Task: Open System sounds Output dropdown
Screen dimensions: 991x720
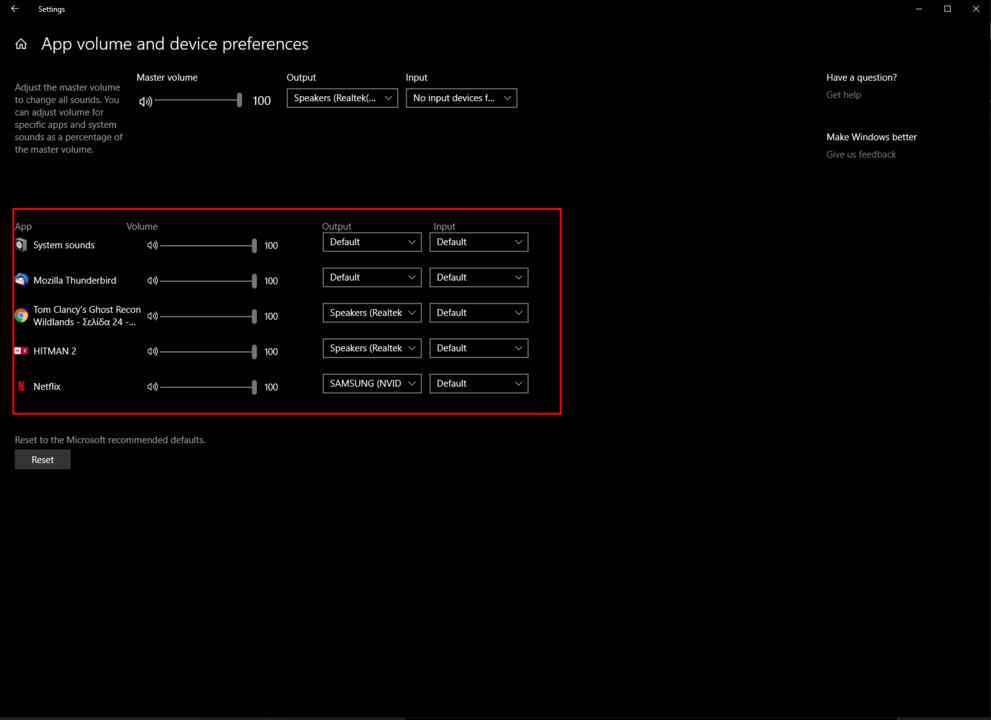Action: [372, 242]
